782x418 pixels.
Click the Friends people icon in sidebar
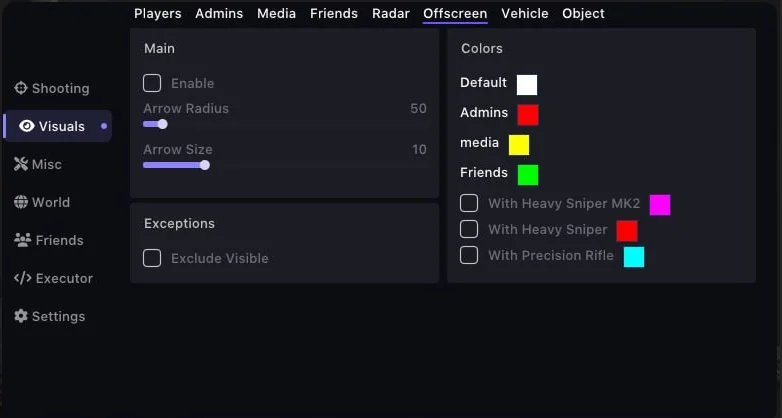(21, 240)
